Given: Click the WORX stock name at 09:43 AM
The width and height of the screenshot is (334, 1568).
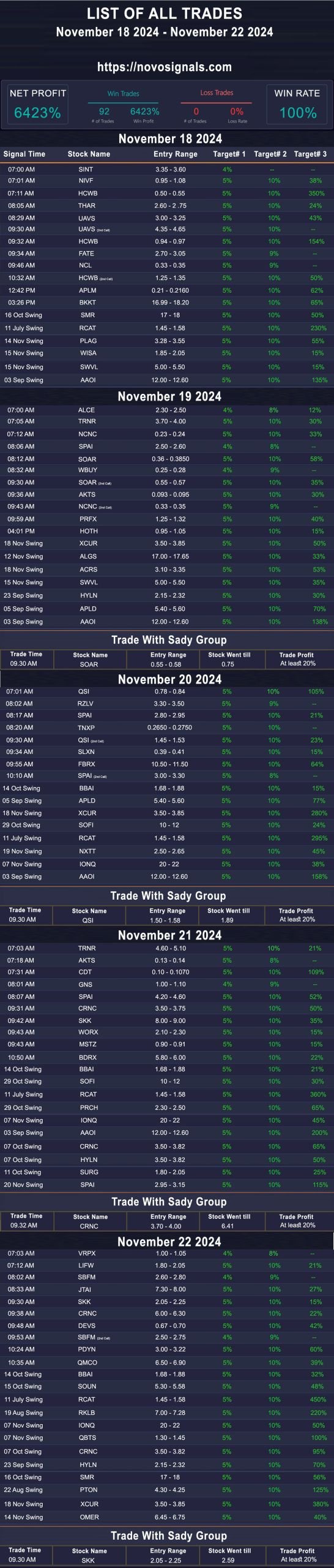Looking at the screenshot, I should point(88,1033).
